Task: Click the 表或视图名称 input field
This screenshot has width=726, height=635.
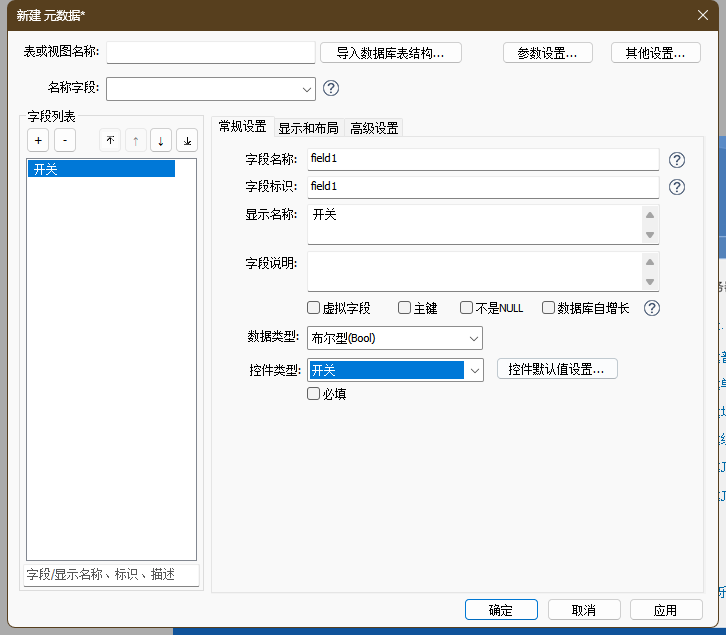Action: pos(210,53)
